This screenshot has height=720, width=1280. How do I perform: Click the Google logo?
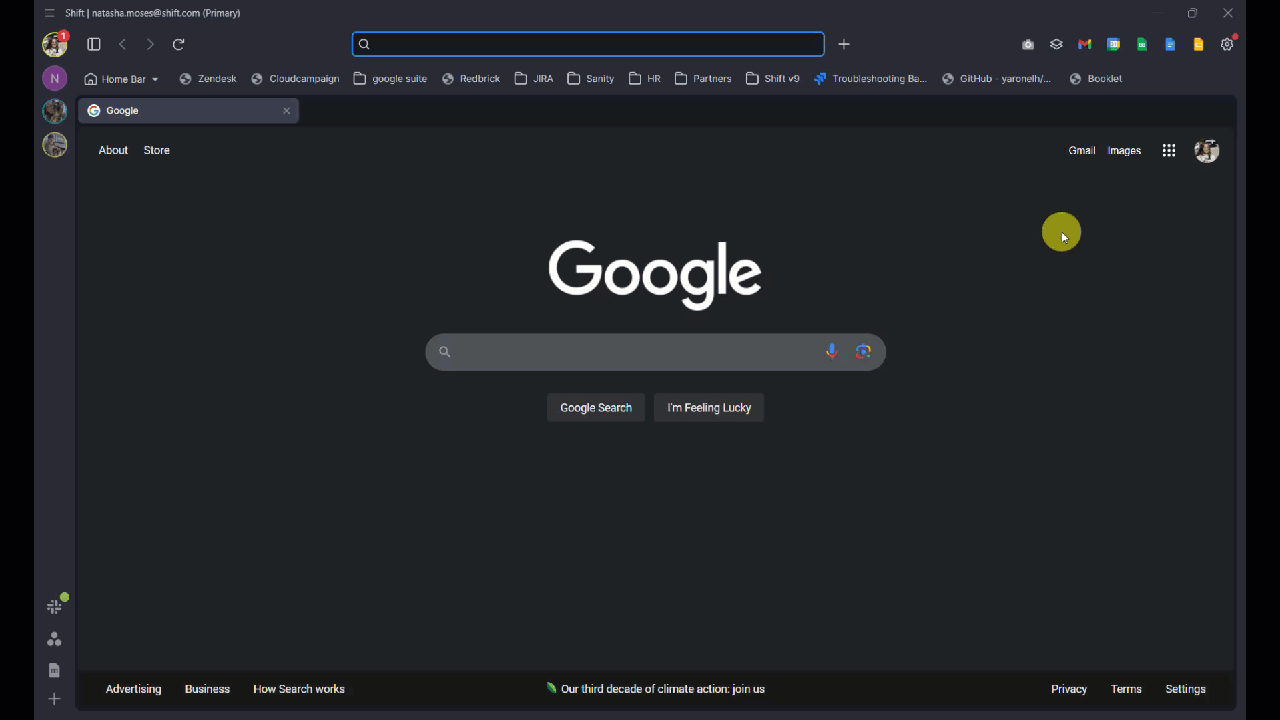[x=655, y=274]
